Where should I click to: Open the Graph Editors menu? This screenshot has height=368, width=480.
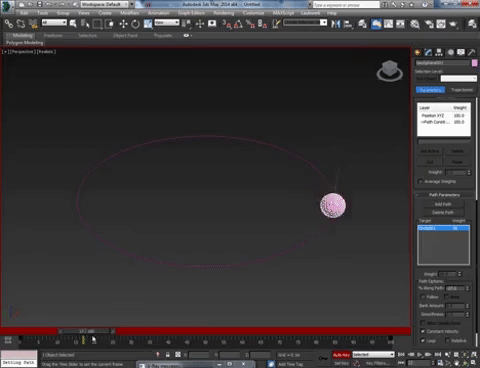pos(191,13)
